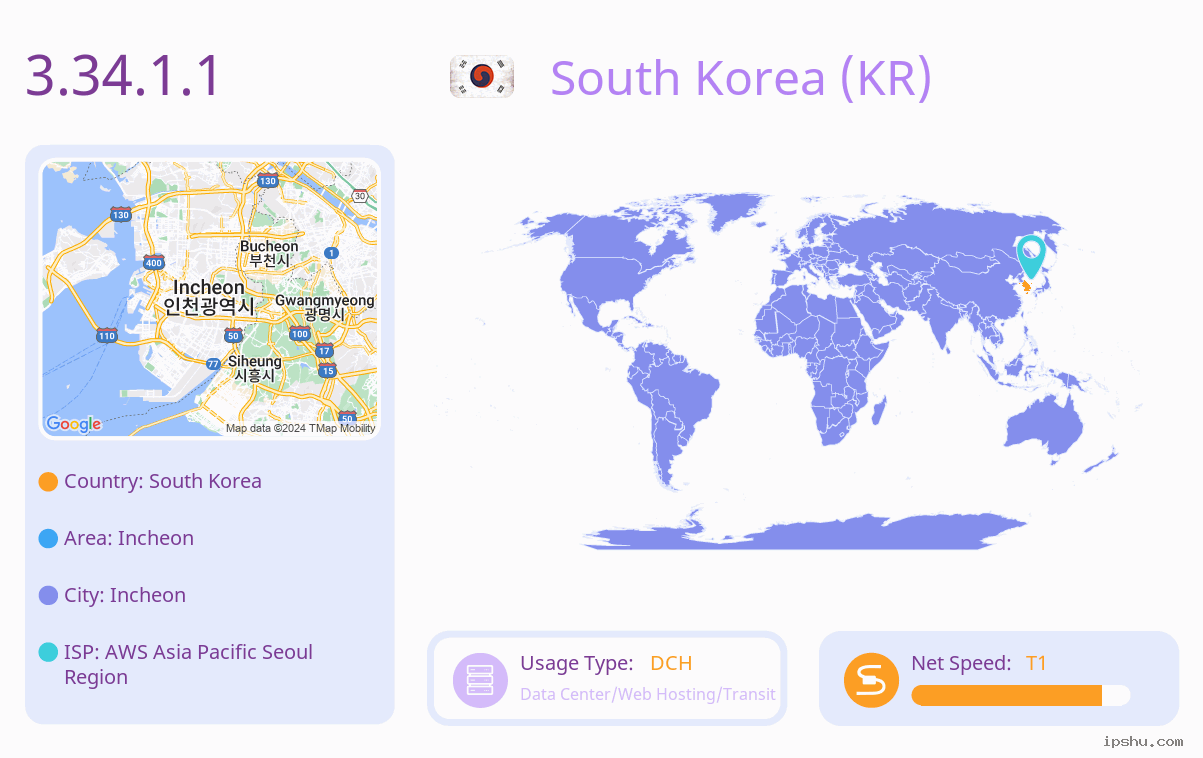Viewport: 1203px width, 758px height.
Task: Click the Google logo on the map
Action: 74,424
